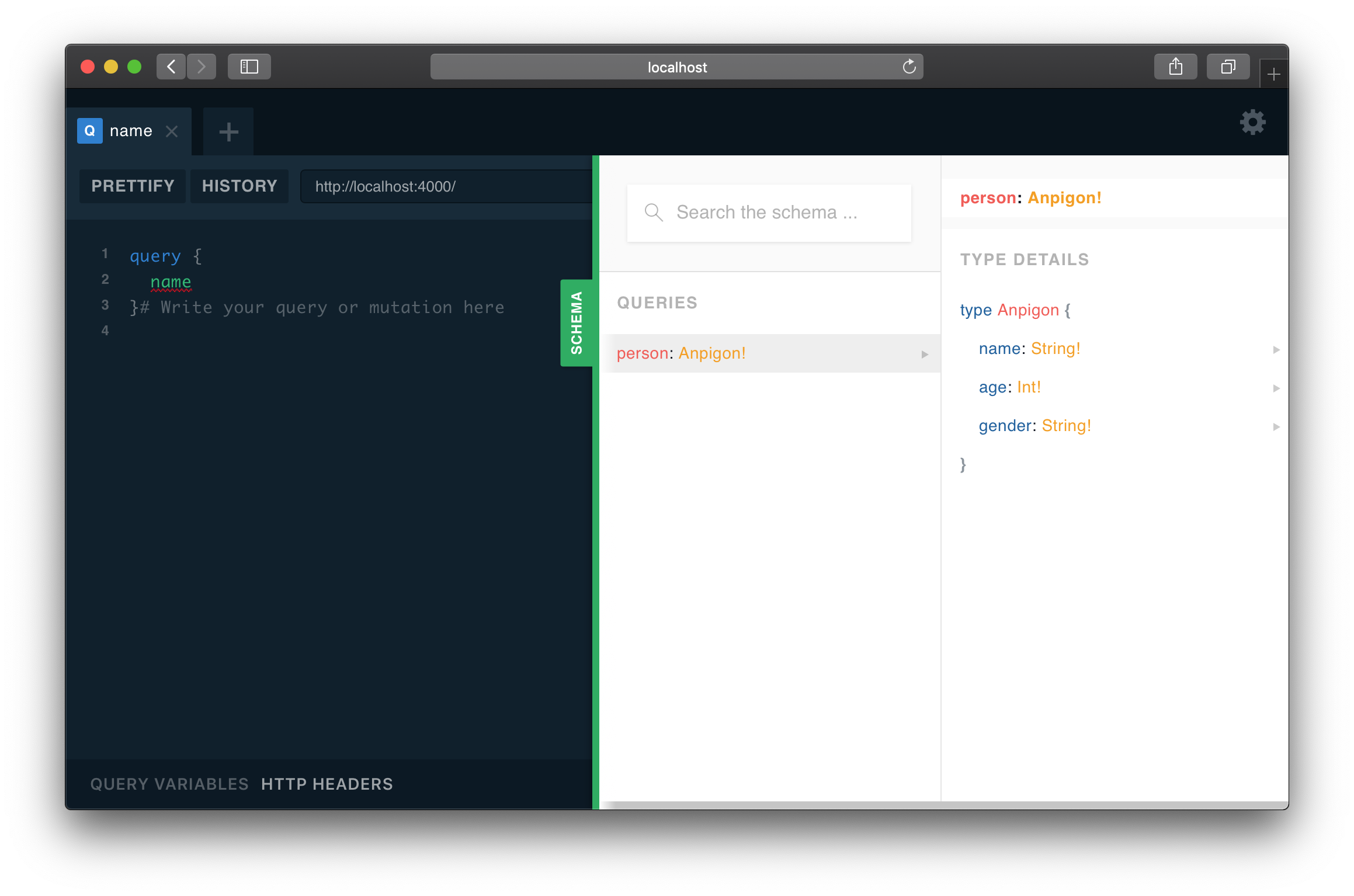Collapse the green SCHEMA side tab
The width and height of the screenshot is (1354, 896).
point(576,323)
